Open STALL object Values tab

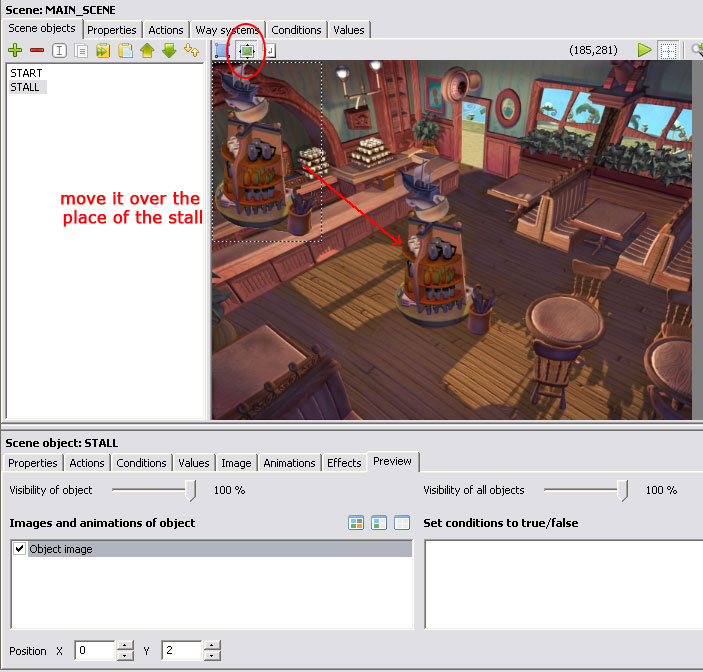click(x=194, y=463)
